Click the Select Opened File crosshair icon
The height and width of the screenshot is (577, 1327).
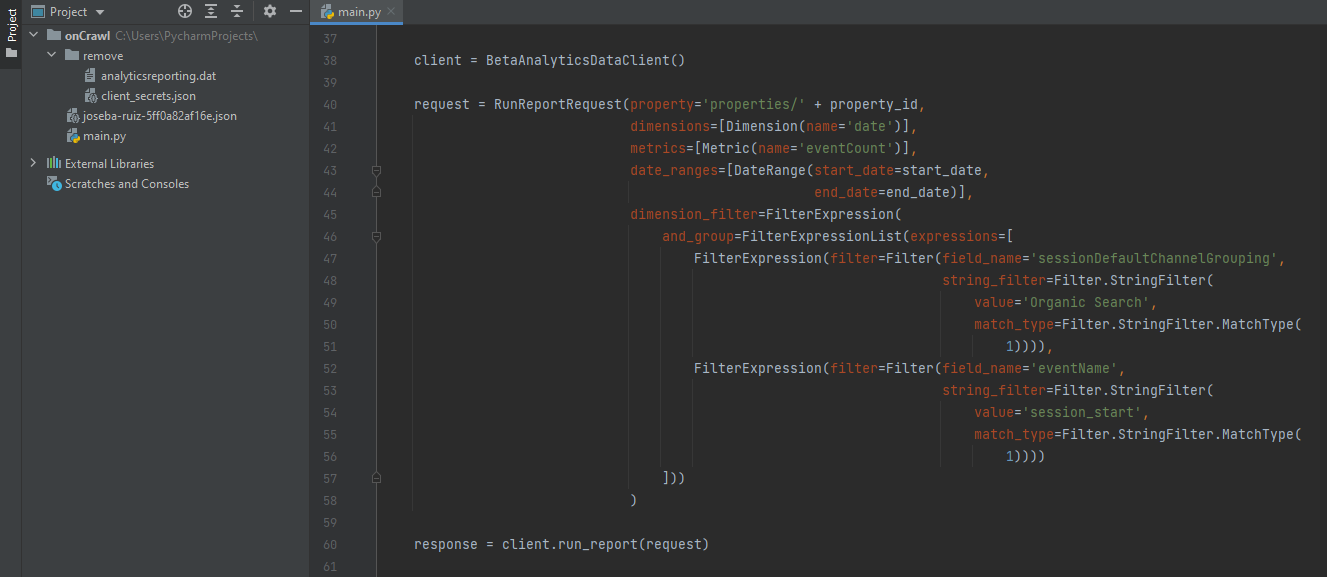184,11
